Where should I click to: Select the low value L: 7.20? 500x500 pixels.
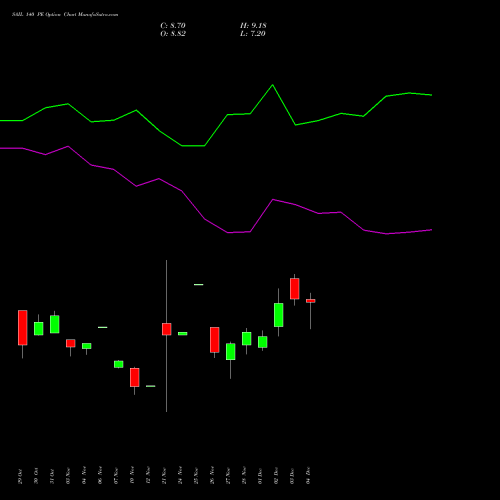pyautogui.click(x=253, y=34)
